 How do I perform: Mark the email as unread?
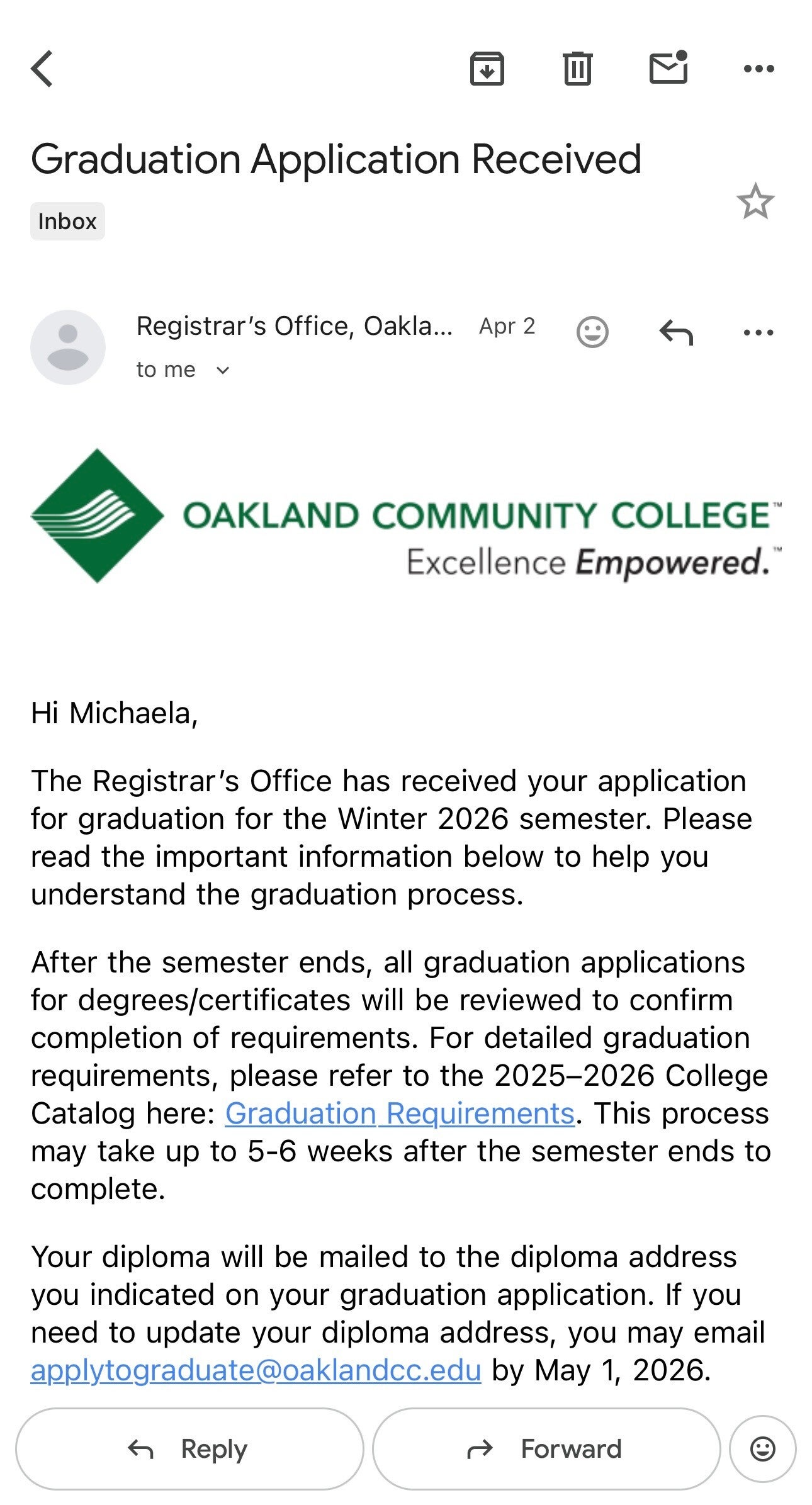click(x=668, y=67)
